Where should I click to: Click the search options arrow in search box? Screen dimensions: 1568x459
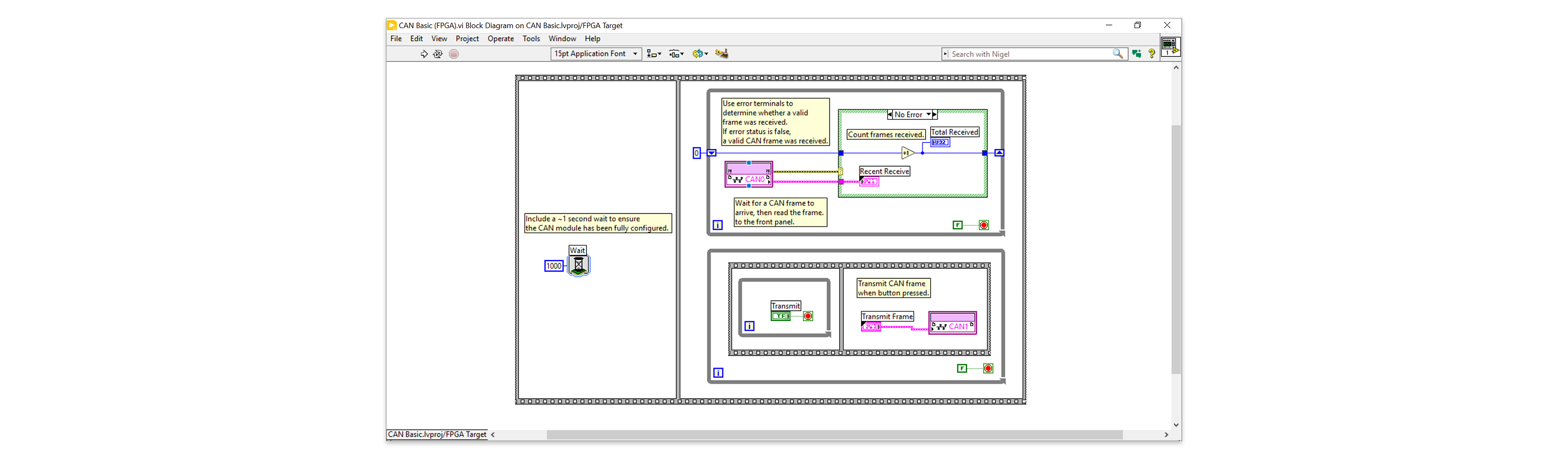click(945, 54)
